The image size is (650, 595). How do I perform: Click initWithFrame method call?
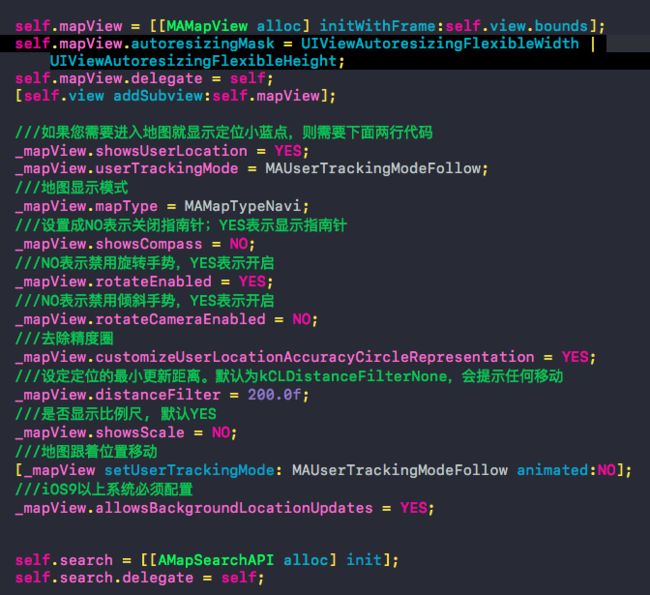(x=377, y=26)
